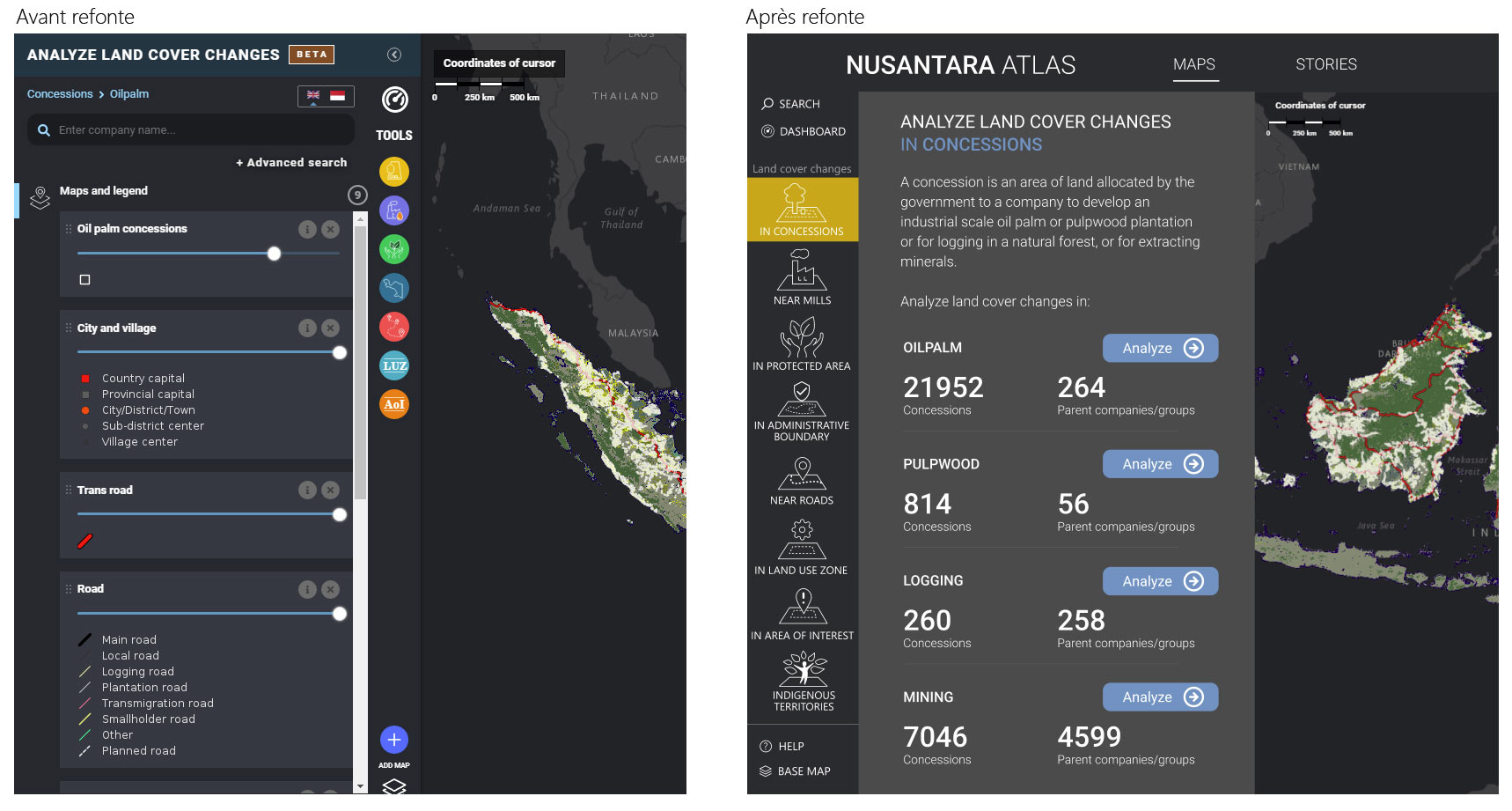
Task: Analyze Oilpalm concessions
Action: (x=1161, y=348)
